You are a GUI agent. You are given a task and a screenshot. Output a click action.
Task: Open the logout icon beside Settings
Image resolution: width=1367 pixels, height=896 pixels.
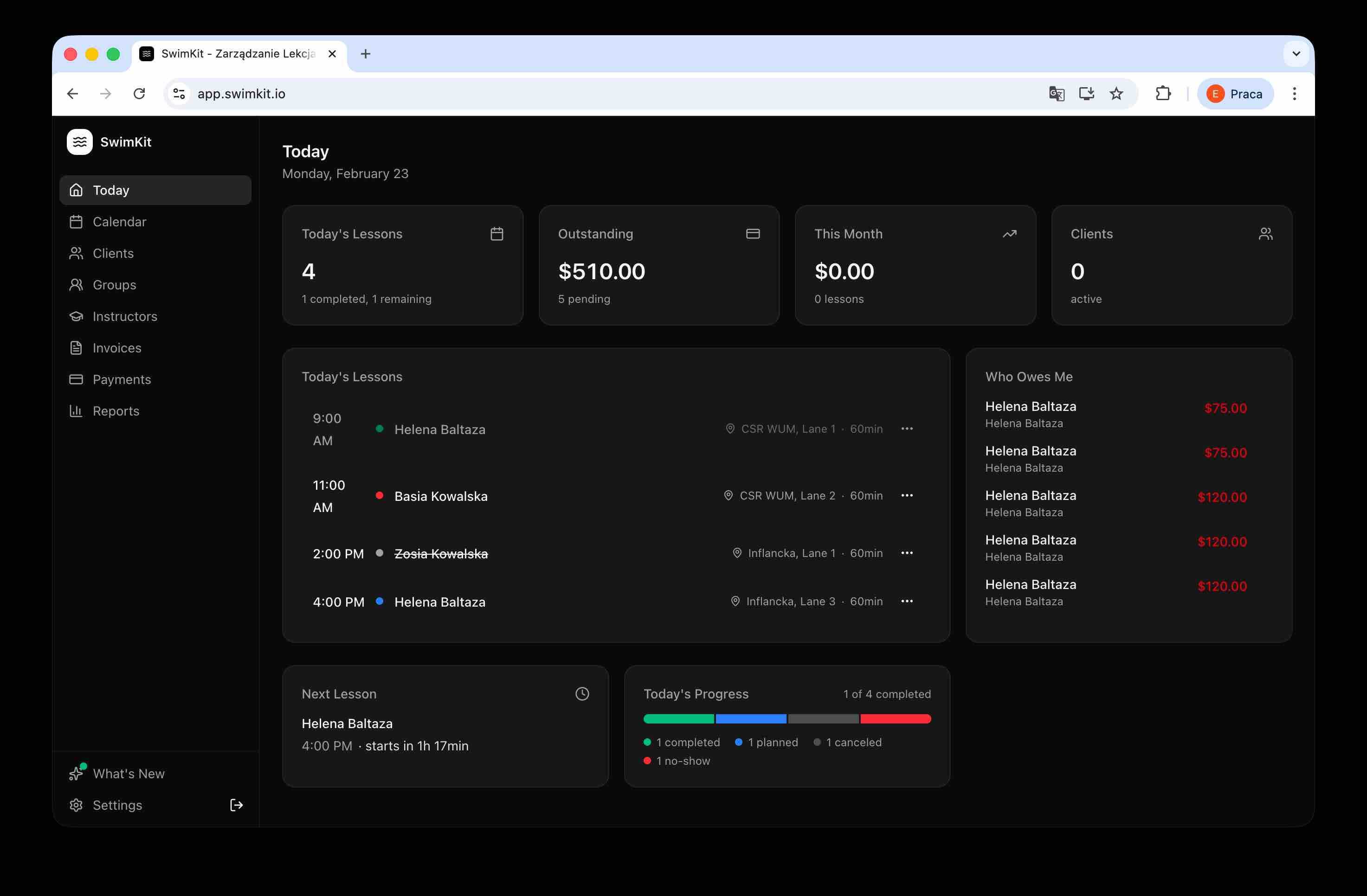[236, 805]
